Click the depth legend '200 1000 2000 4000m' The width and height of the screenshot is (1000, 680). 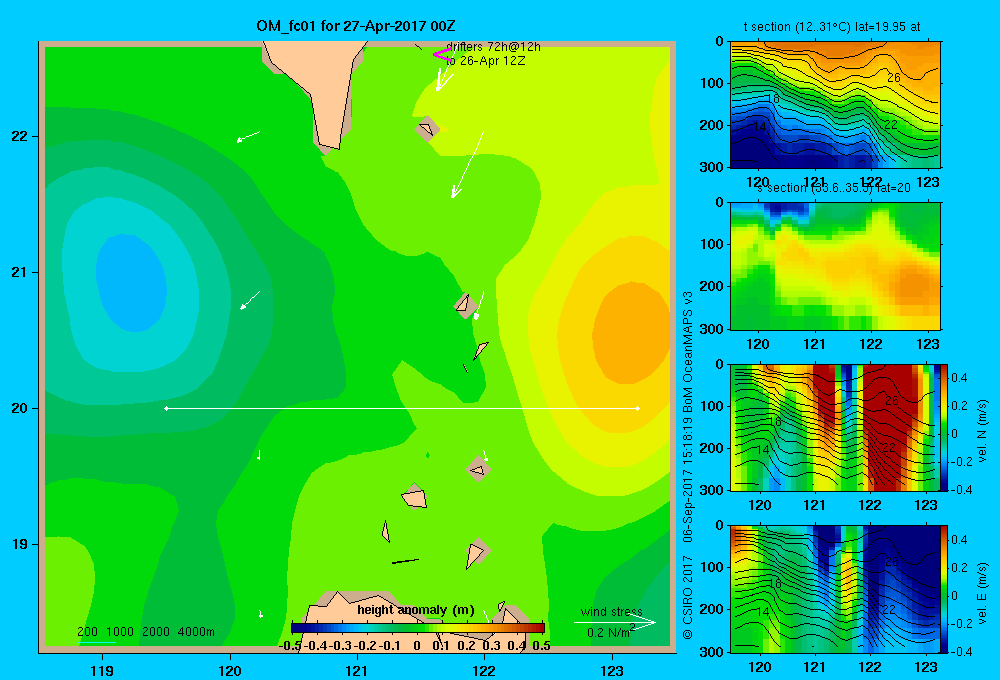pos(146,632)
